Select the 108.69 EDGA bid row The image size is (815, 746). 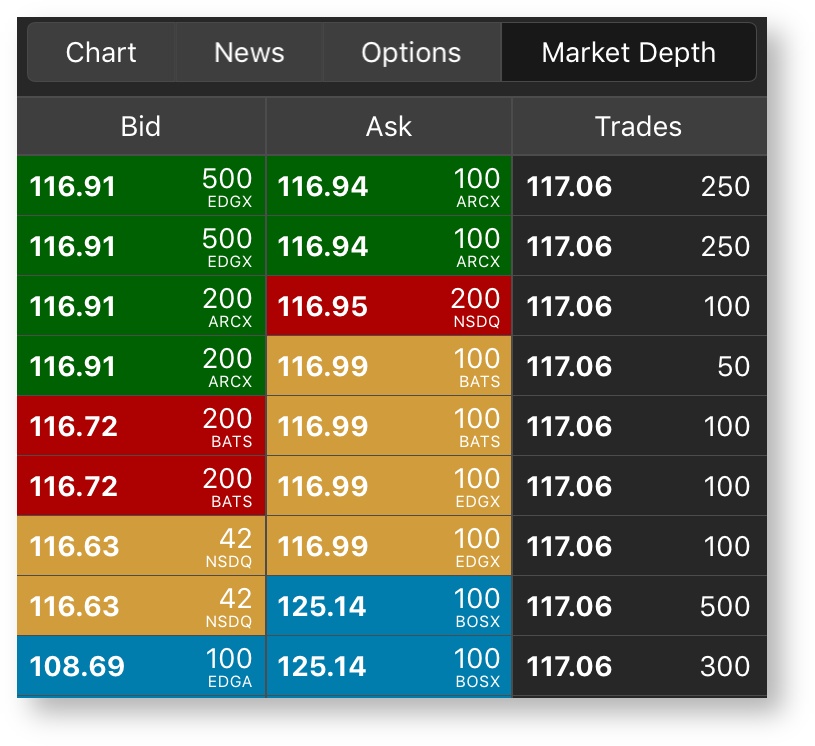coord(141,666)
